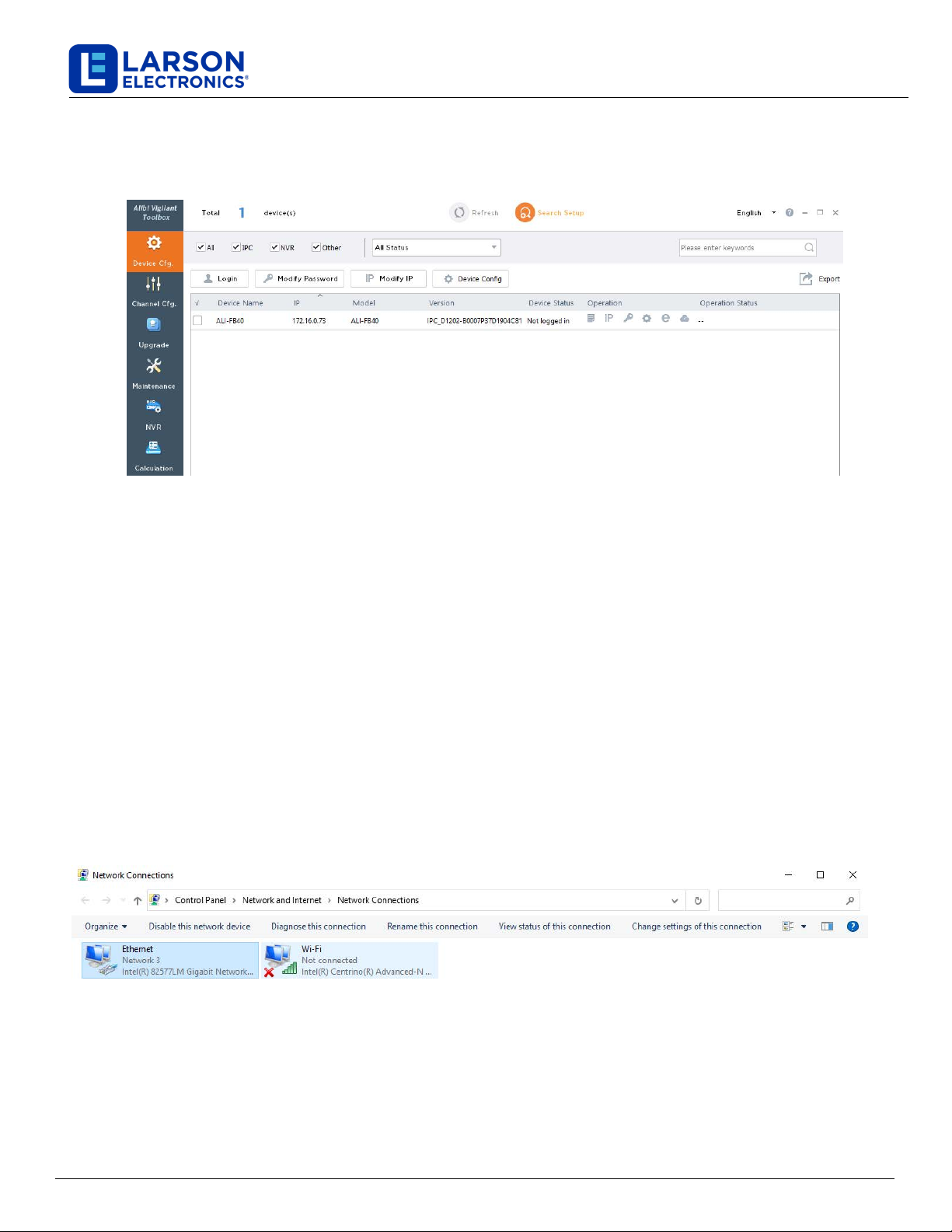This screenshot has height=1232, width=952.
Task: Open the Channel Cfg. sidebar section
Action: [x=154, y=291]
